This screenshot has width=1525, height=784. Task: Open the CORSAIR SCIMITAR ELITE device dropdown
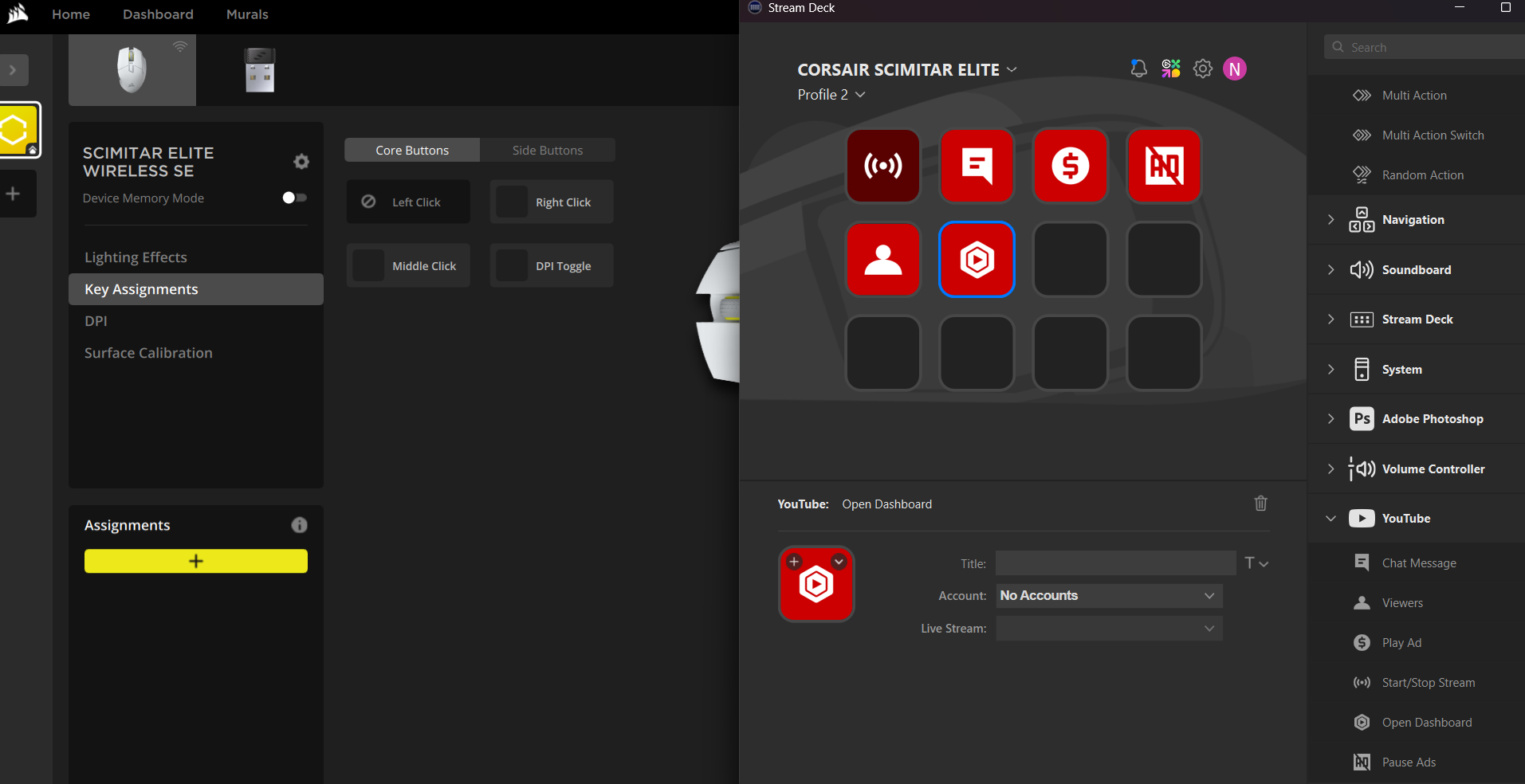pos(907,70)
